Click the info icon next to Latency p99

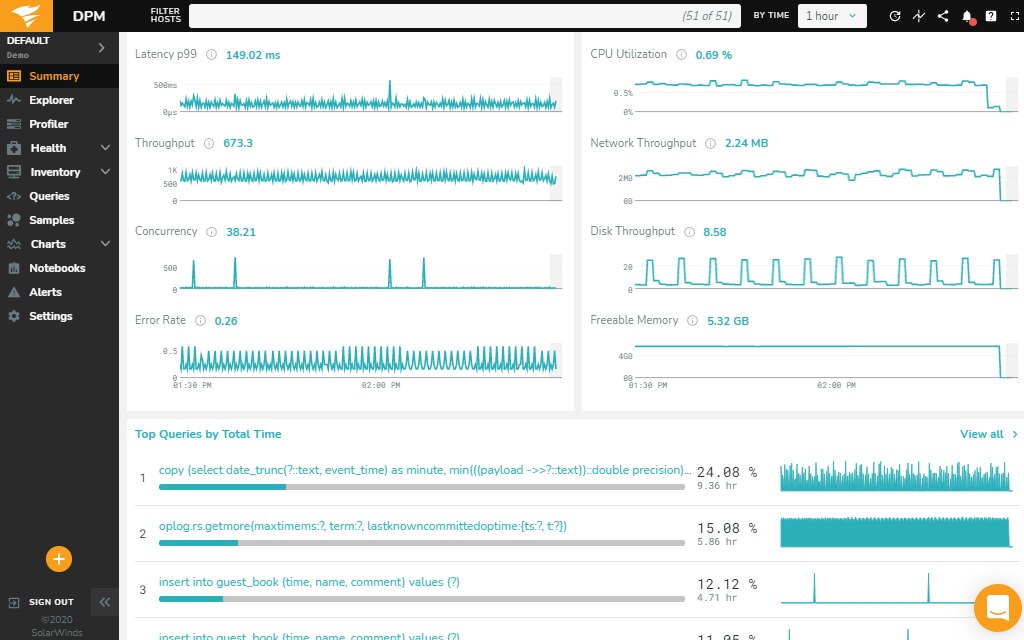click(x=211, y=55)
